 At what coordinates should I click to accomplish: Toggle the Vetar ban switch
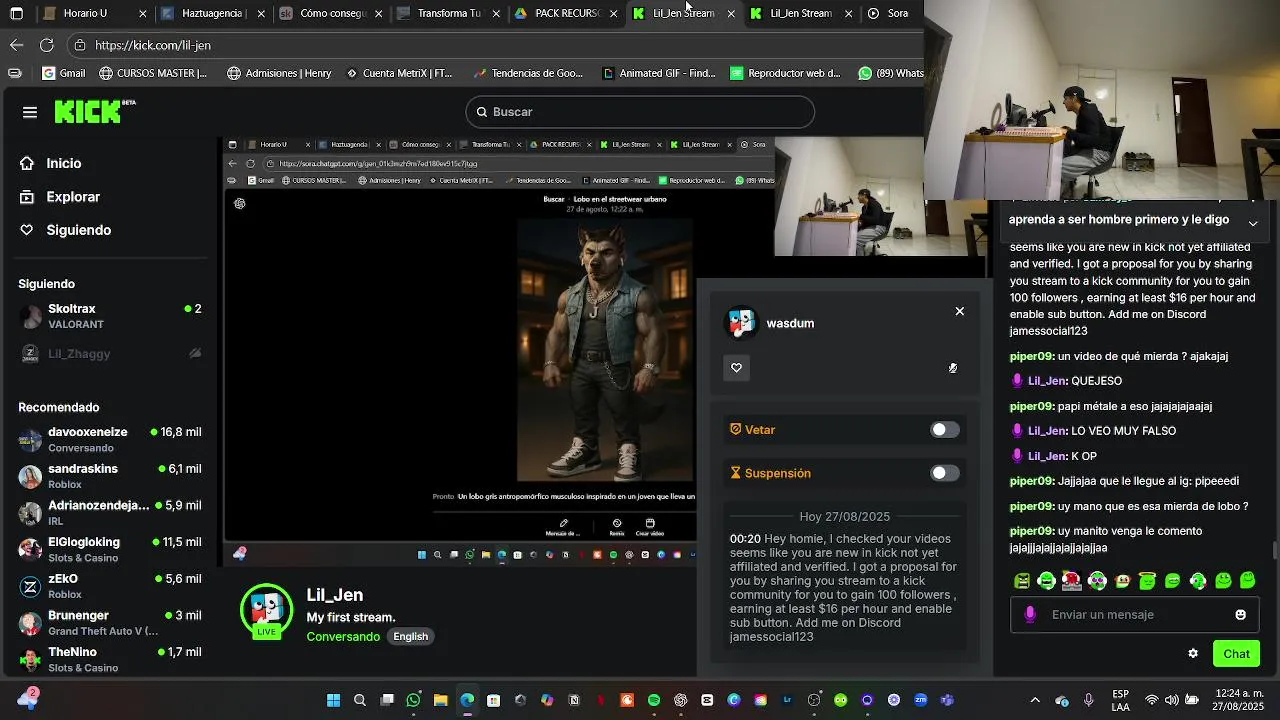pos(944,430)
